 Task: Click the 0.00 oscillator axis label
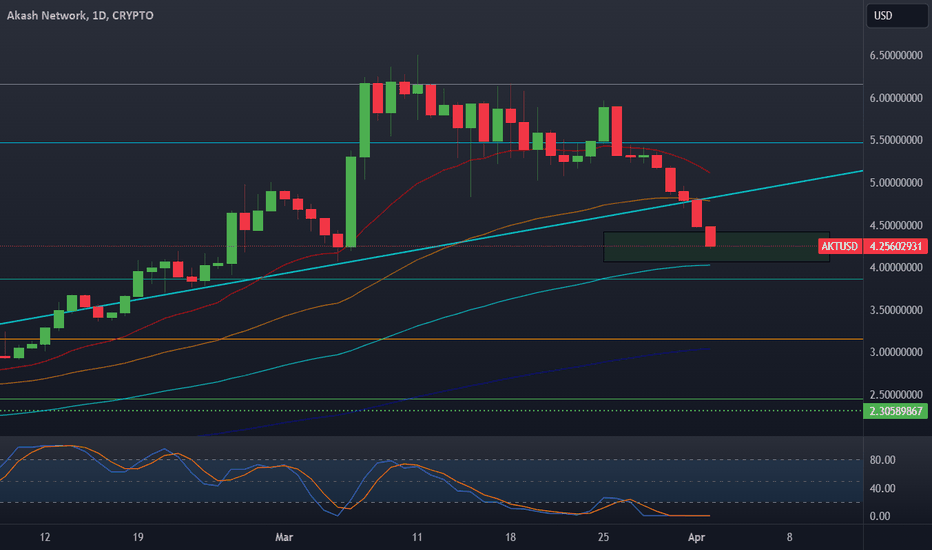click(x=880, y=516)
